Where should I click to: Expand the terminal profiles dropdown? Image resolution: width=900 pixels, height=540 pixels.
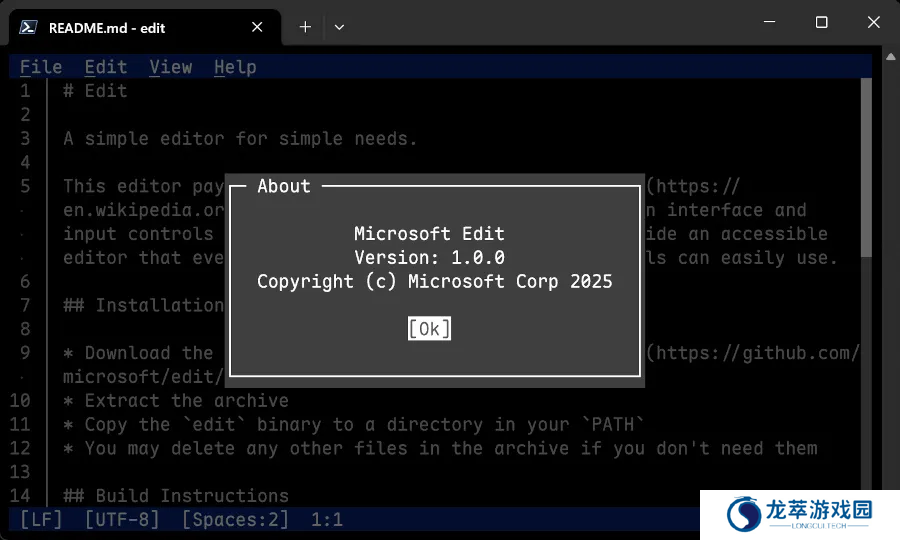339,27
